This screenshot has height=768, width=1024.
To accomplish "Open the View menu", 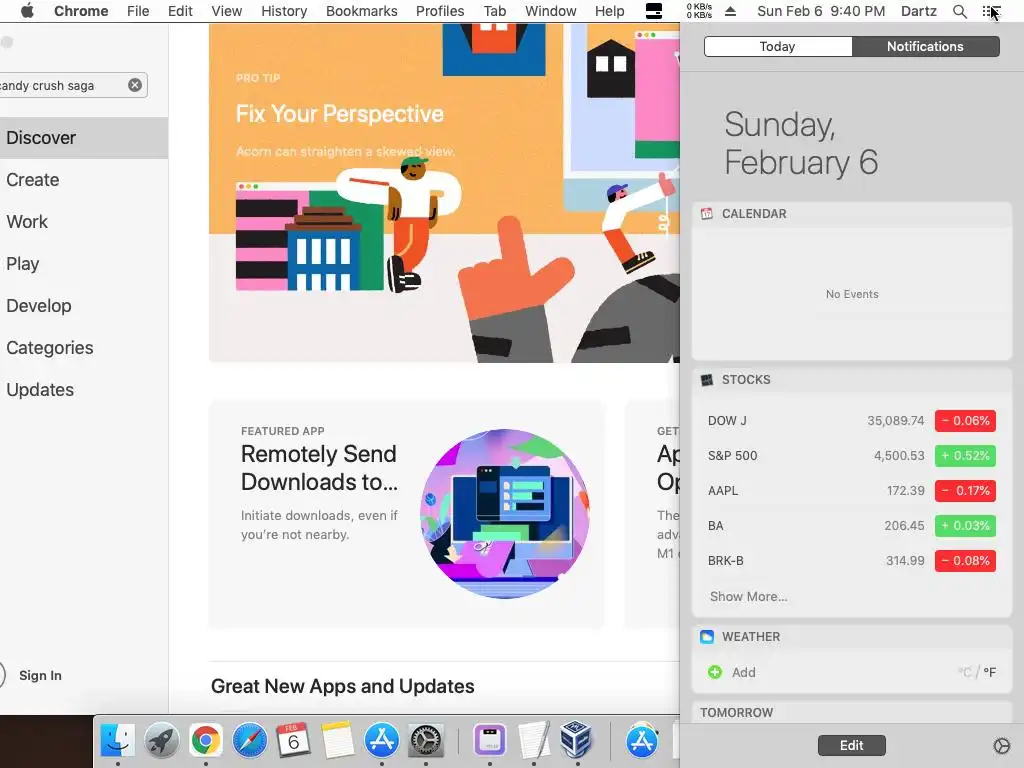I will (x=227, y=11).
